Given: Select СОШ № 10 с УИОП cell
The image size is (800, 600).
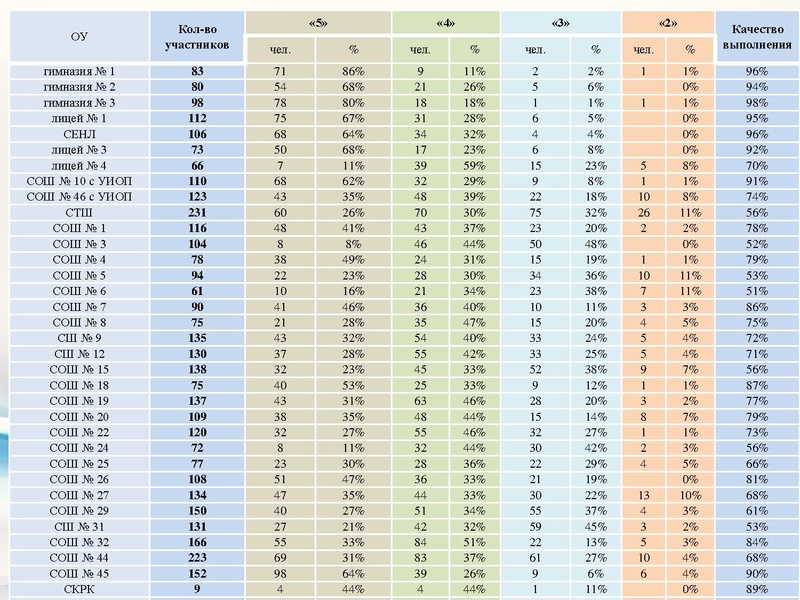Looking at the screenshot, I should (79, 181).
